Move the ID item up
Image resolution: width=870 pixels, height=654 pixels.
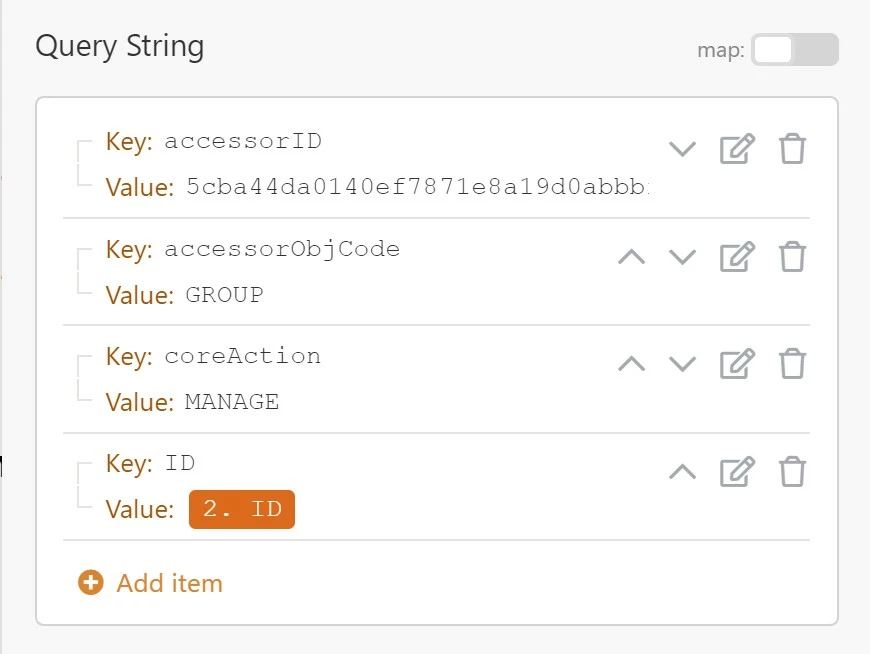pos(682,471)
